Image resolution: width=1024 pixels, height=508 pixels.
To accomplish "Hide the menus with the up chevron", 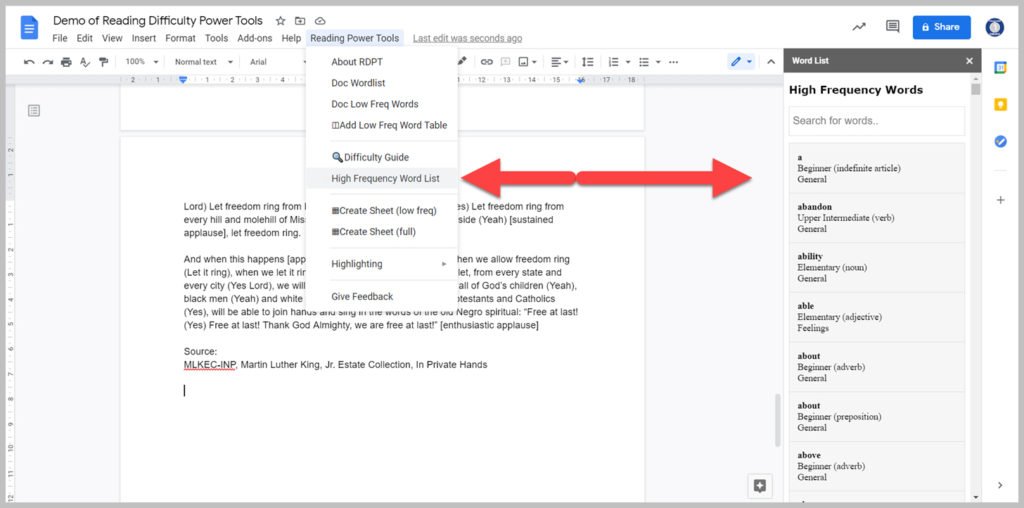I will [x=771, y=62].
